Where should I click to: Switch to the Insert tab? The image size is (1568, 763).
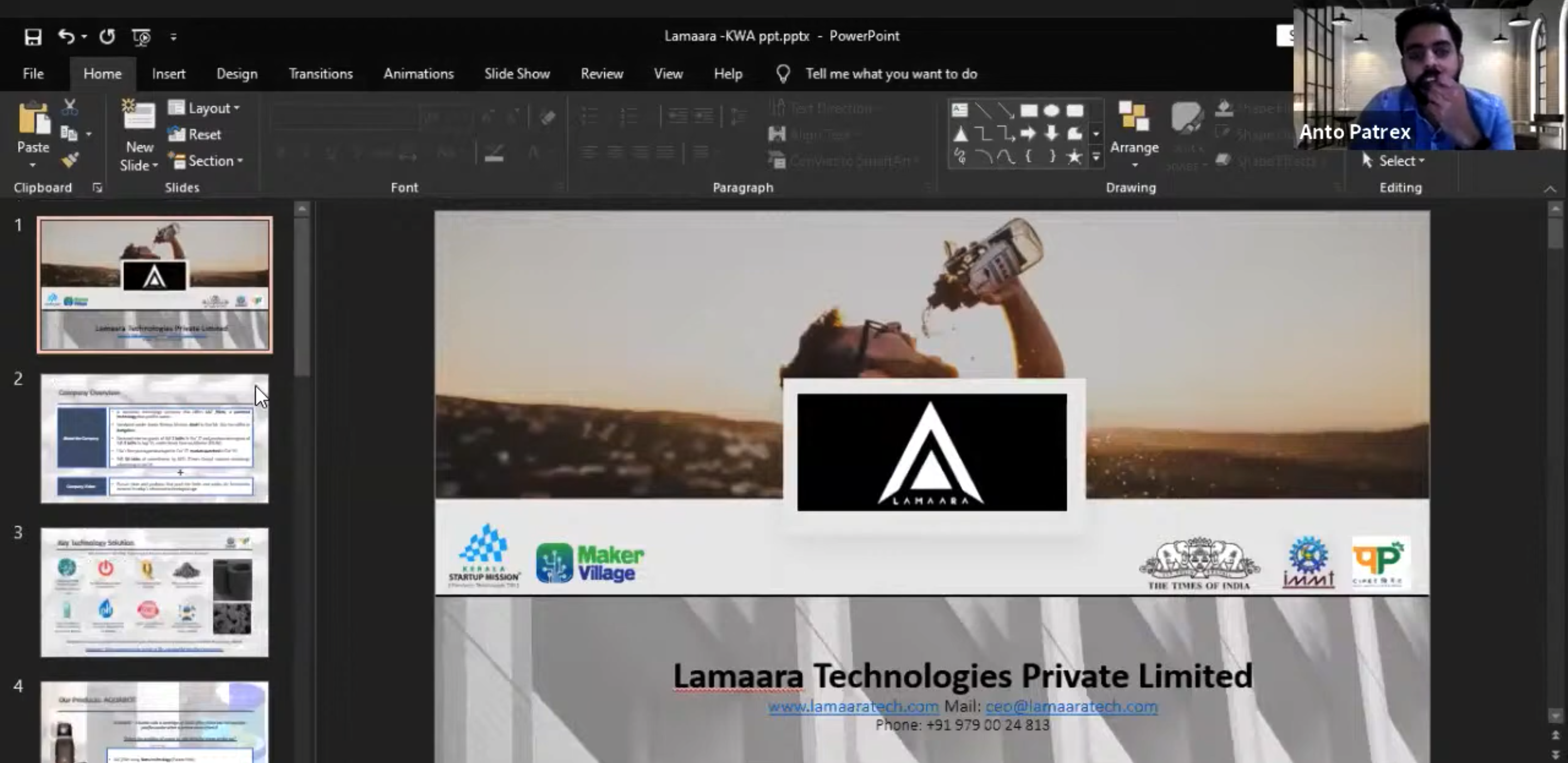pos(169,73)
